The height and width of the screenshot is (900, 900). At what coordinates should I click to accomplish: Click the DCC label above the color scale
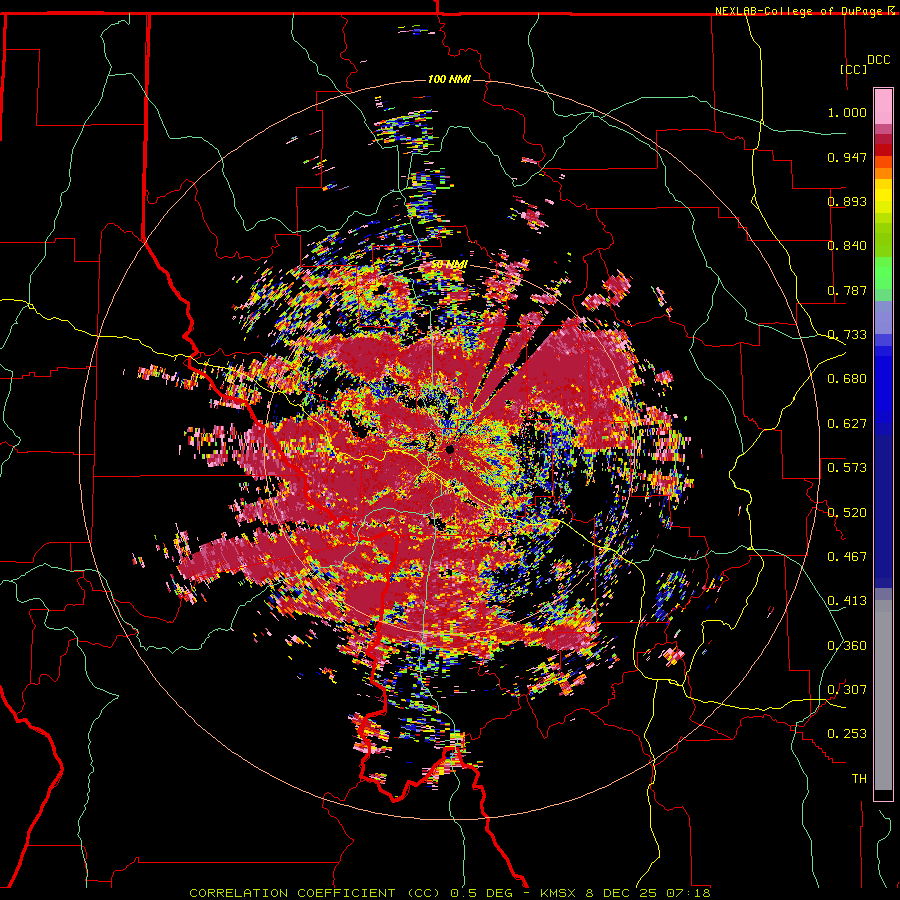(878, 60)
